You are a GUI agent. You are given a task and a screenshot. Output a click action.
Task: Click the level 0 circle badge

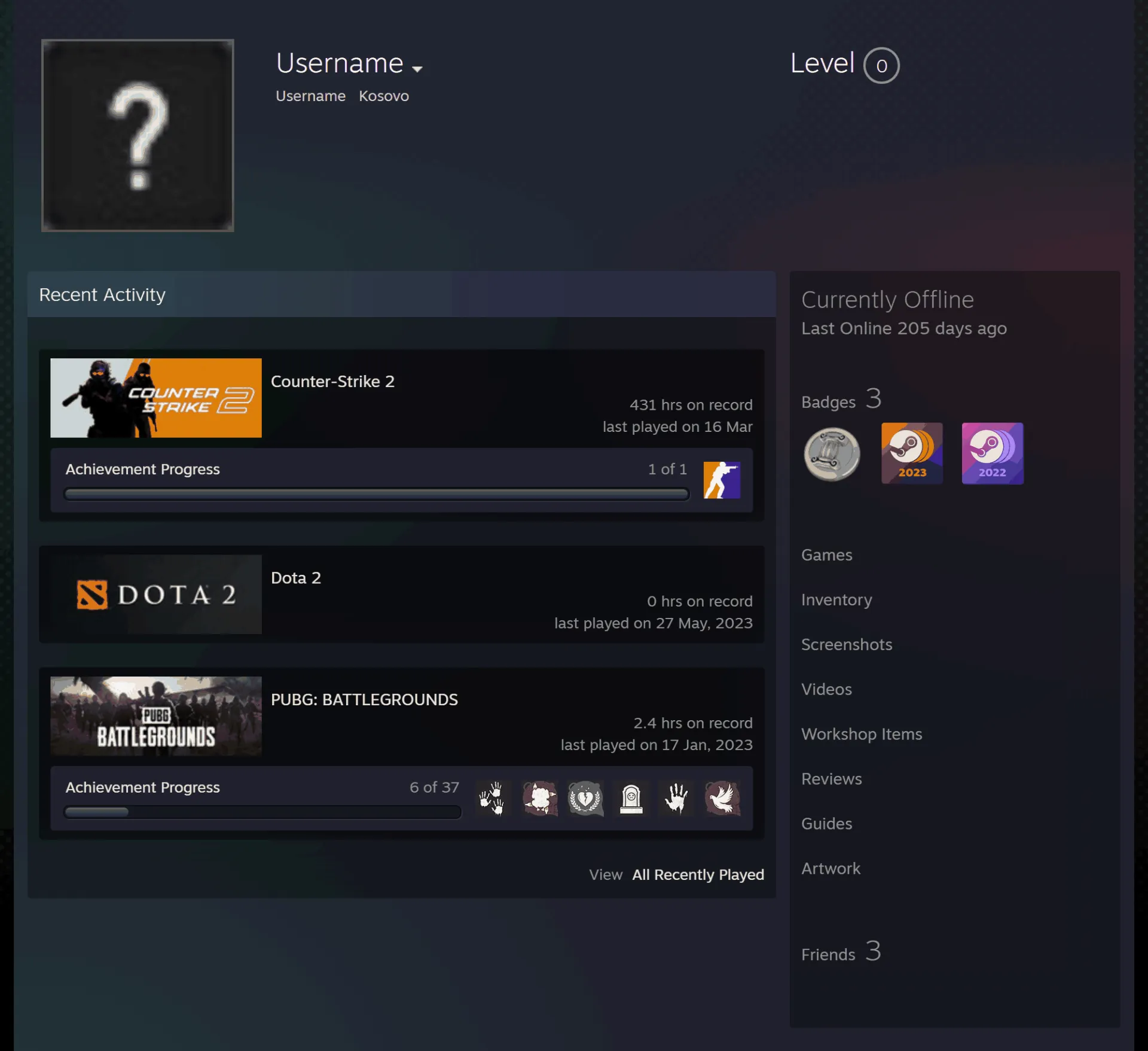point(881,65)
